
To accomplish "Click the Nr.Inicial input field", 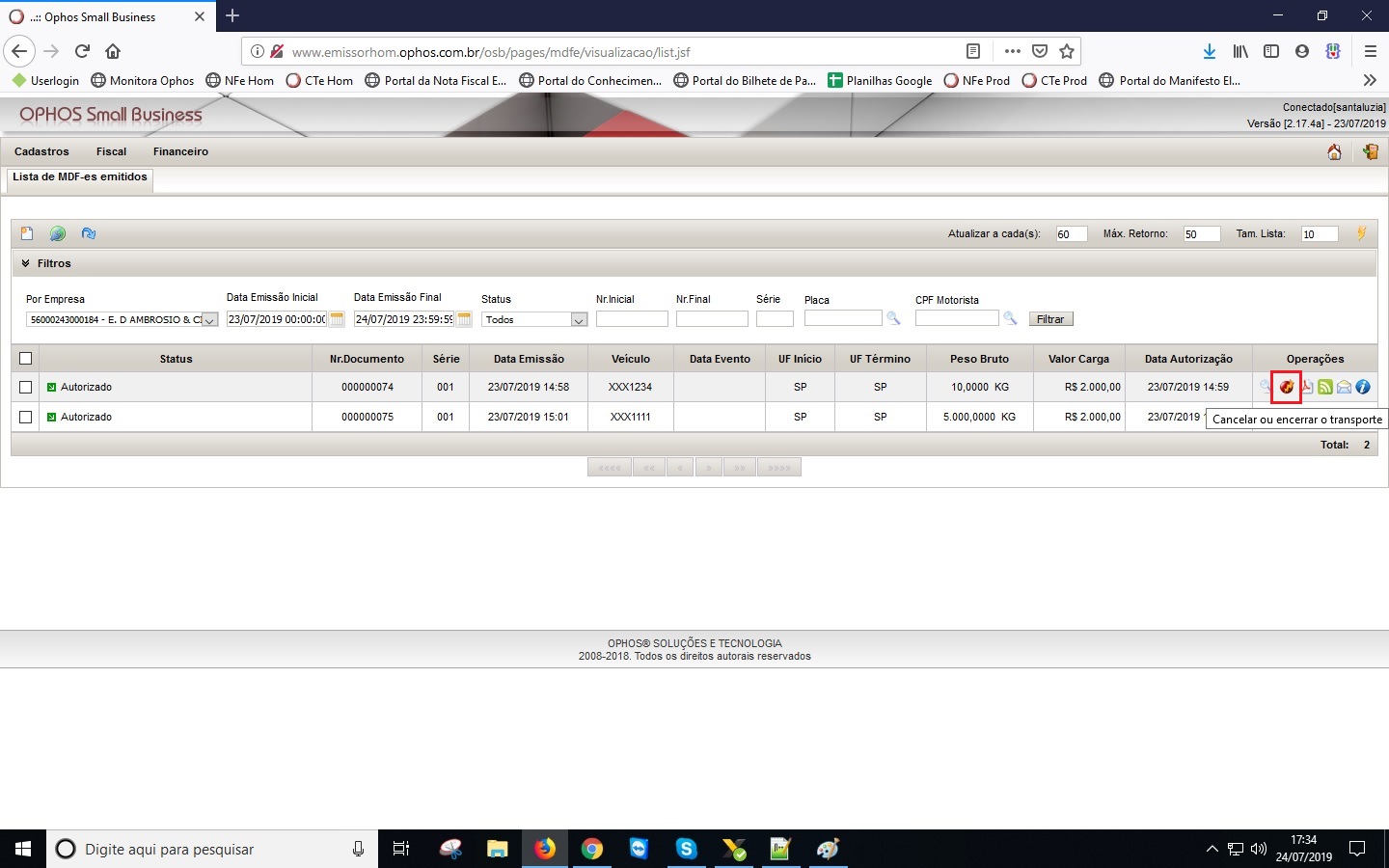I will (x=632, y=319).
